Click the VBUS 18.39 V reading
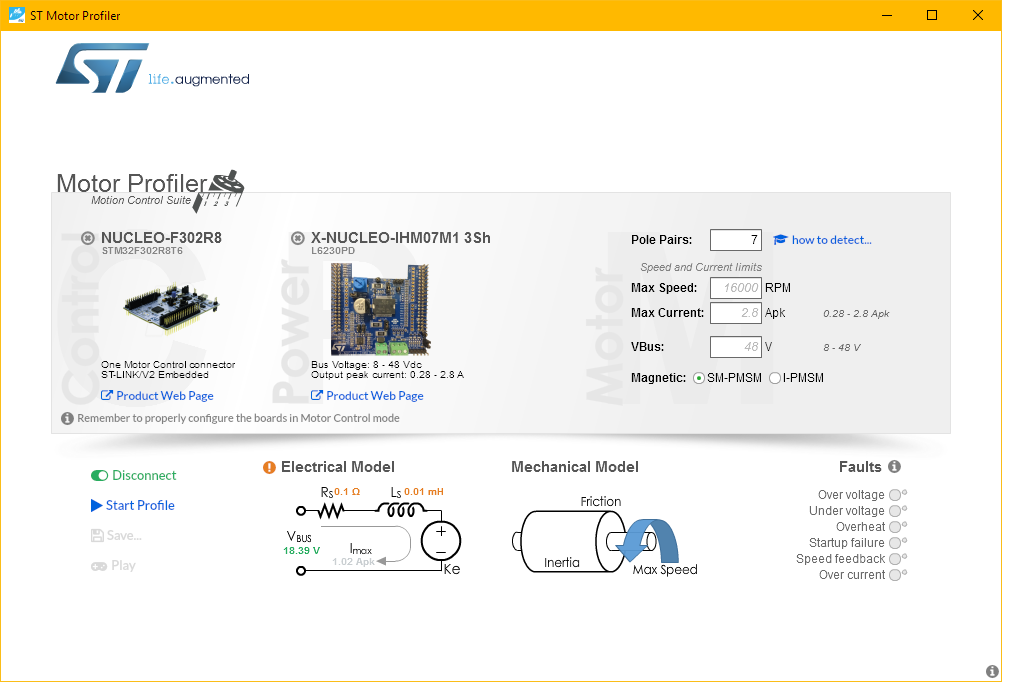1035x682 pixels. pos(302,551)
